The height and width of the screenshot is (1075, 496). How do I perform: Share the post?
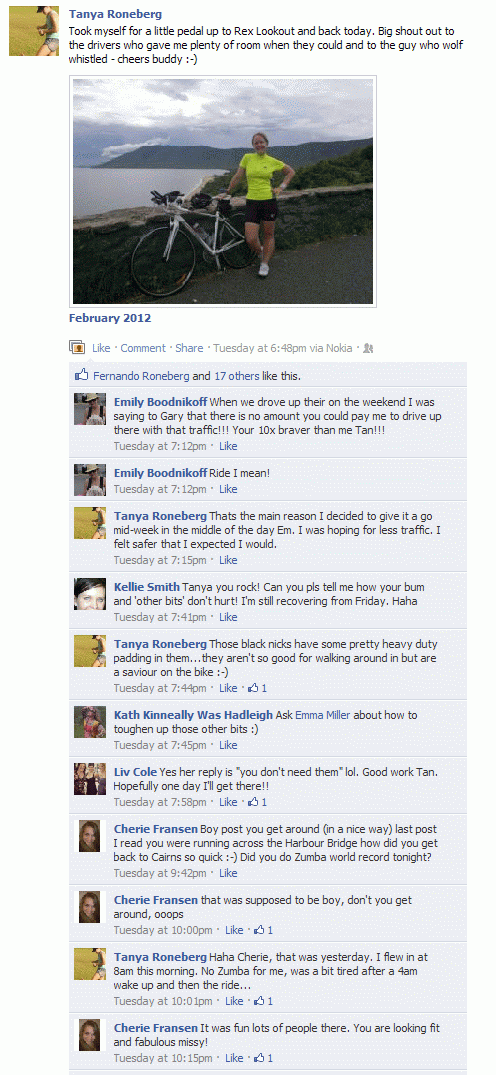pyautogui.click(x=189, y=348)
